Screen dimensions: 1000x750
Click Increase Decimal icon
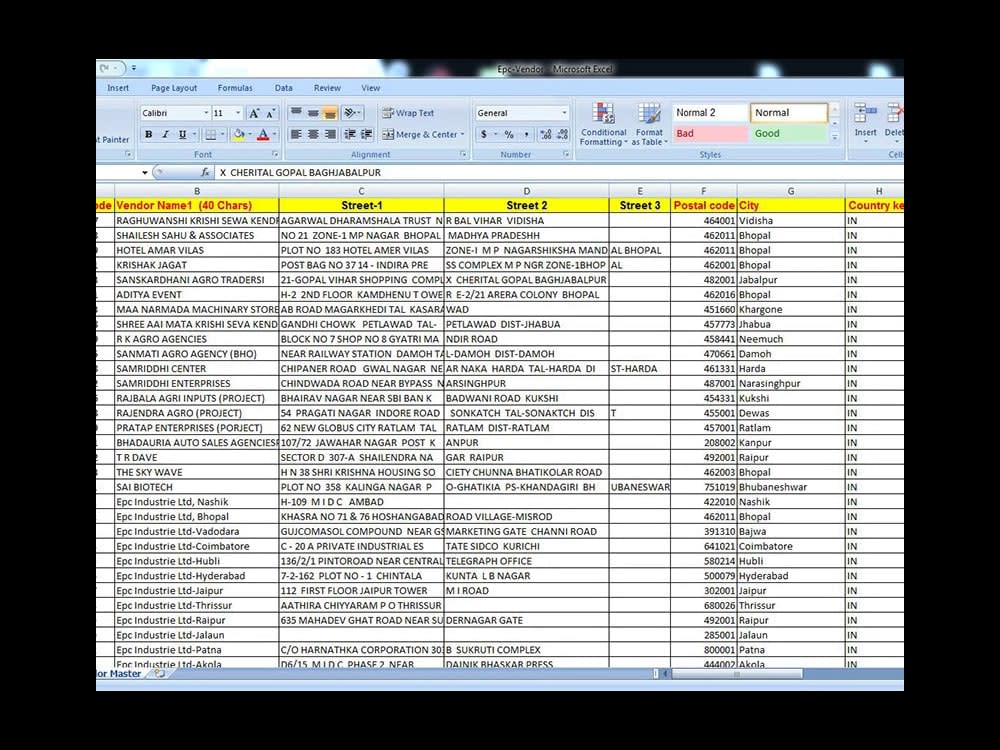[x=546, y=135]
